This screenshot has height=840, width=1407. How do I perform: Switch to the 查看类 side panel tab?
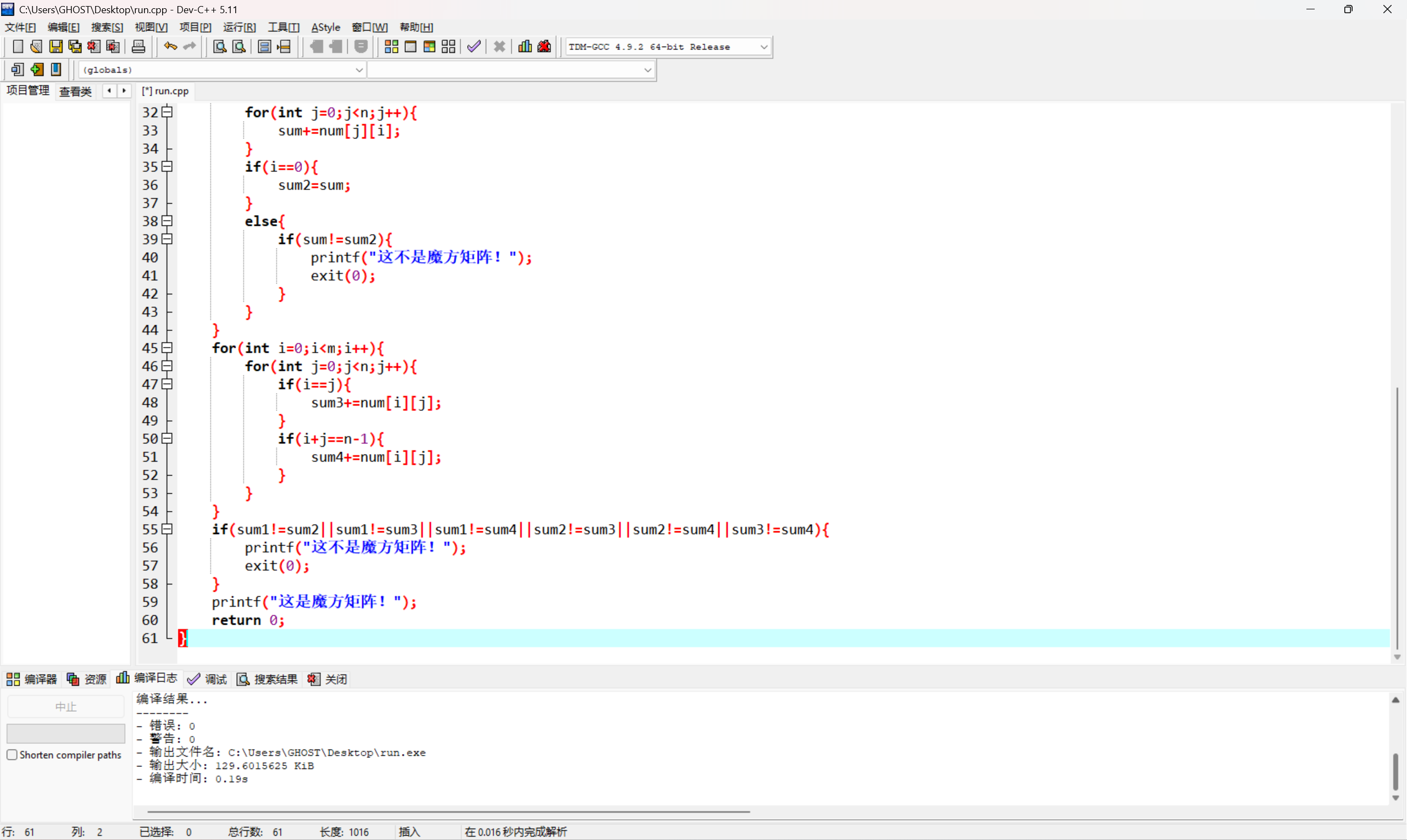coord(75,91)
